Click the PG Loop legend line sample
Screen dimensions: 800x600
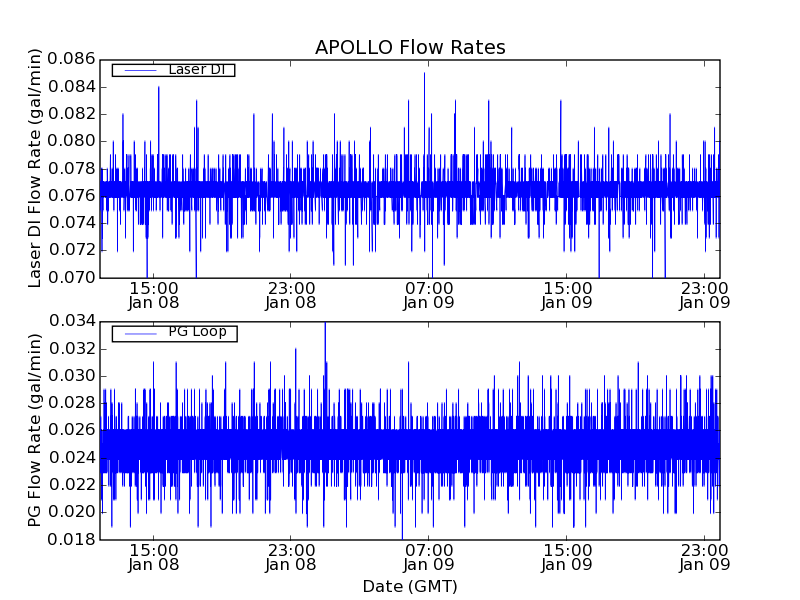pos(140,334)
